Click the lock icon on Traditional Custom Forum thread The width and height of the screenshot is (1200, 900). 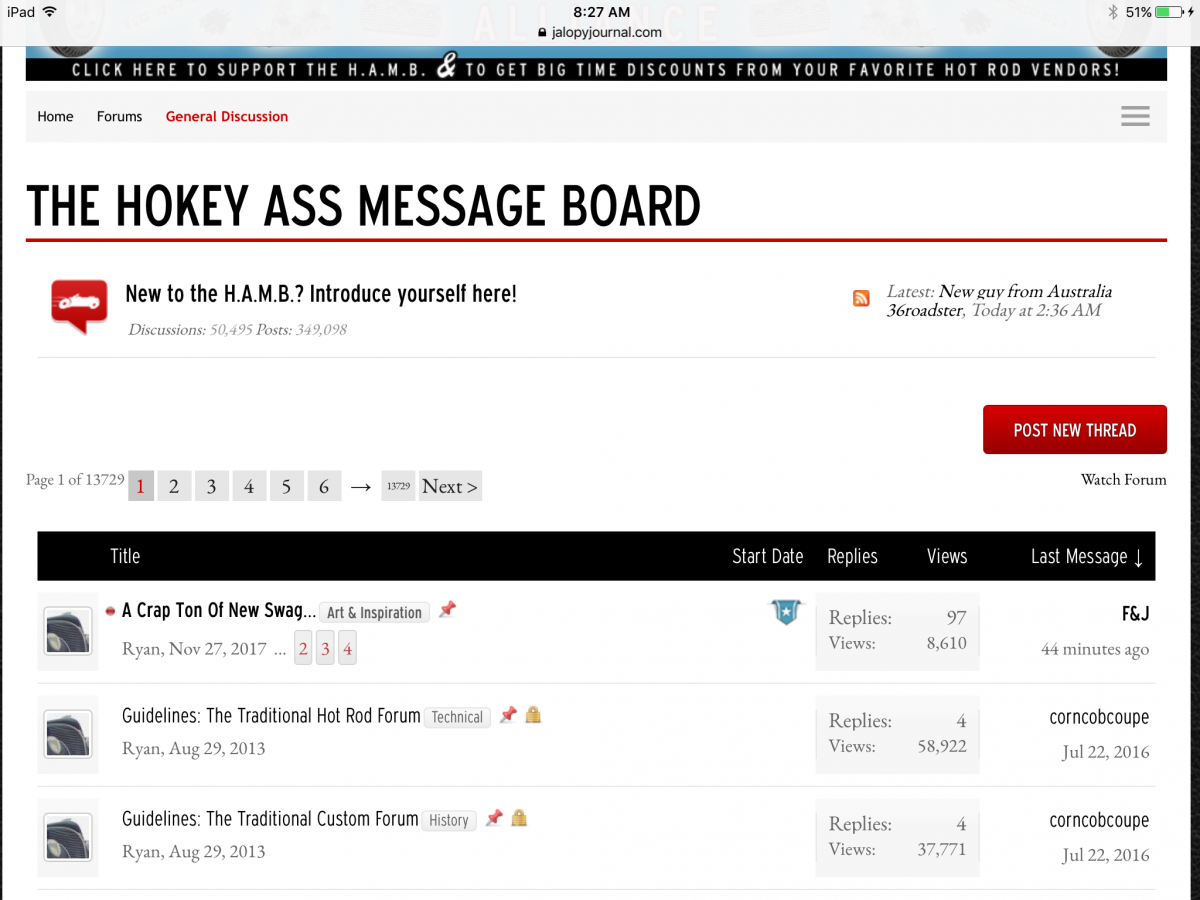[519, 818]
